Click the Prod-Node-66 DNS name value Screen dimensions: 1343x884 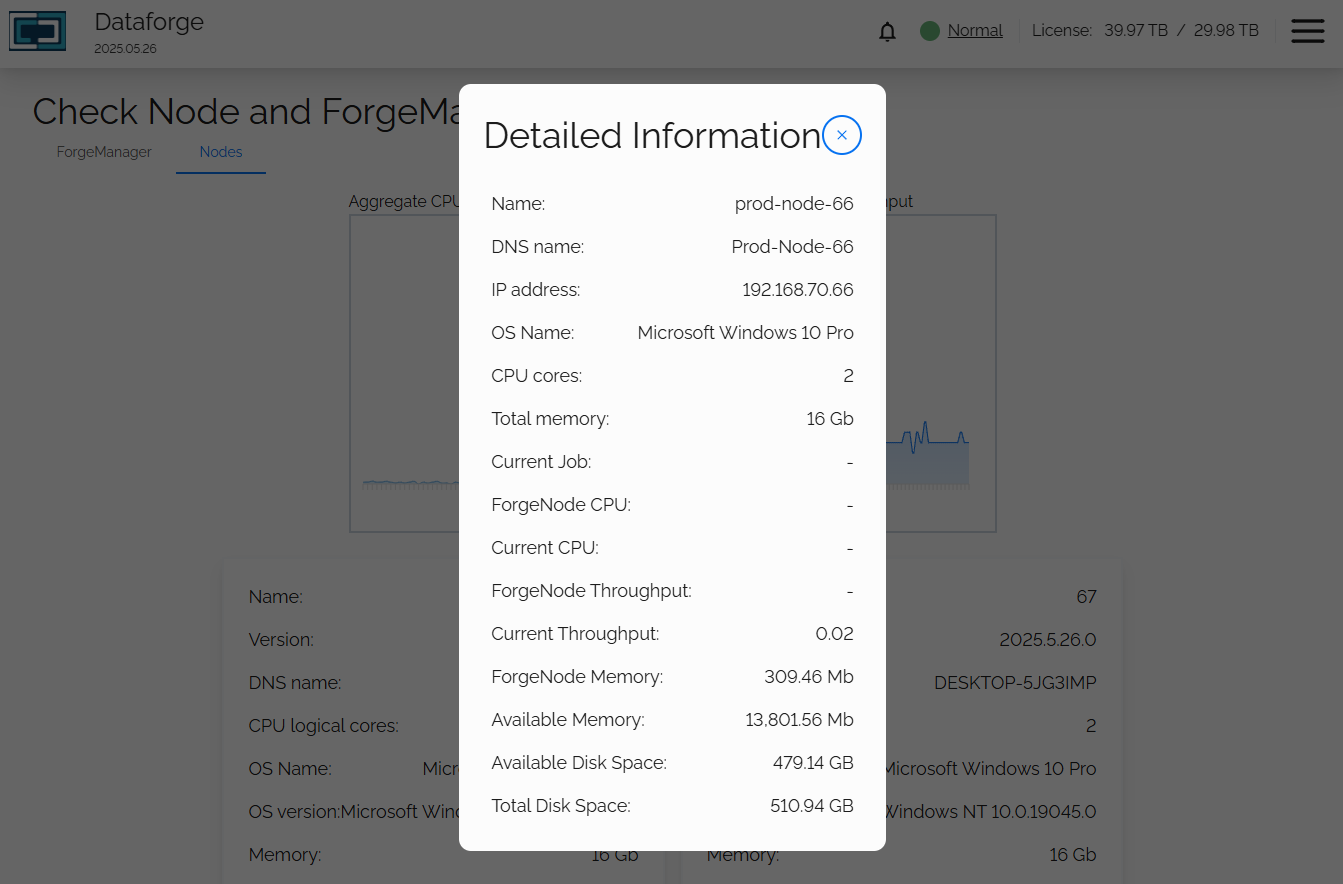(x=792, y=247)
